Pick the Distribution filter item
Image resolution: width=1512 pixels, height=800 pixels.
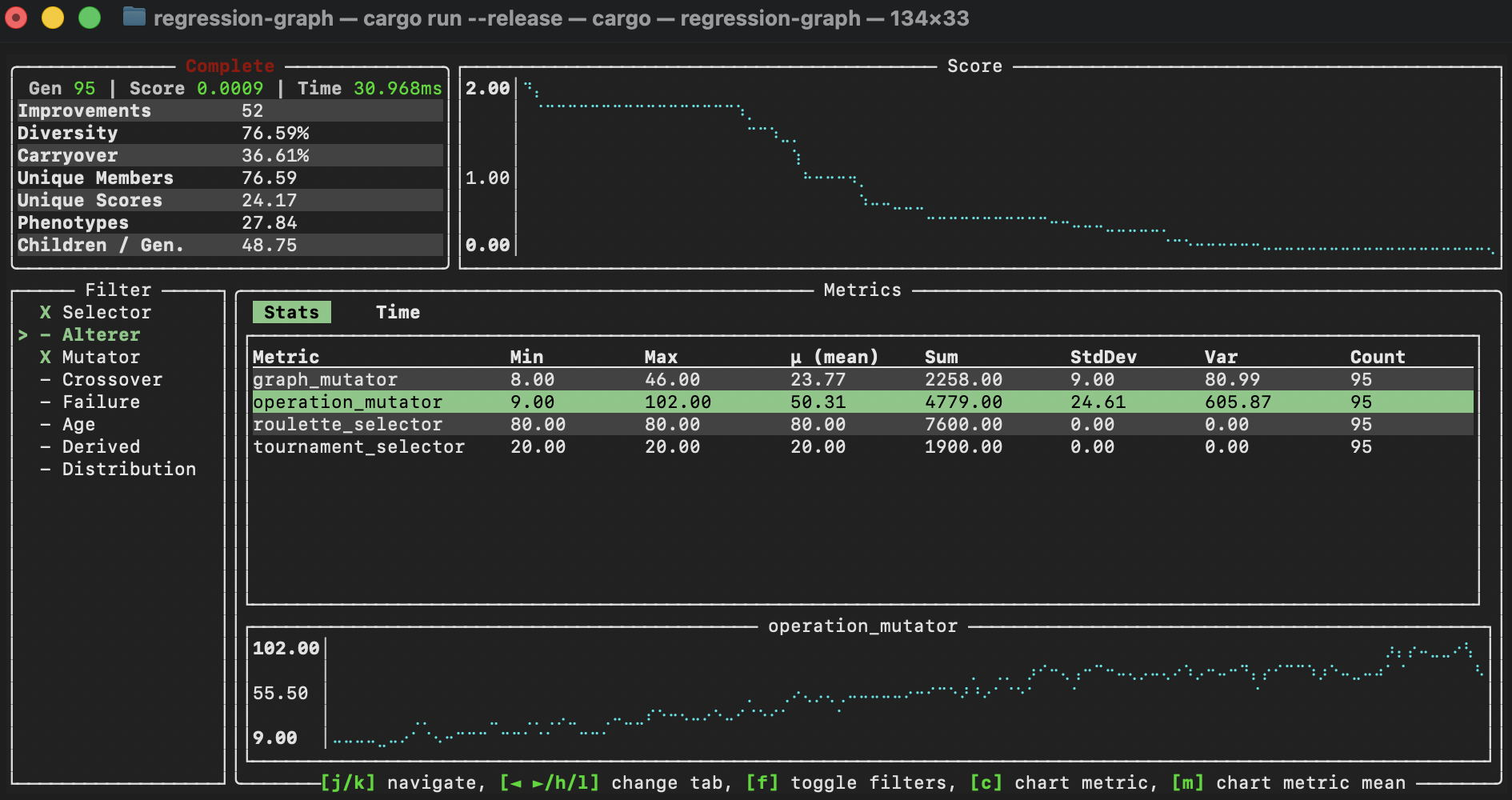pyautogui.click(x=129, y=470)
